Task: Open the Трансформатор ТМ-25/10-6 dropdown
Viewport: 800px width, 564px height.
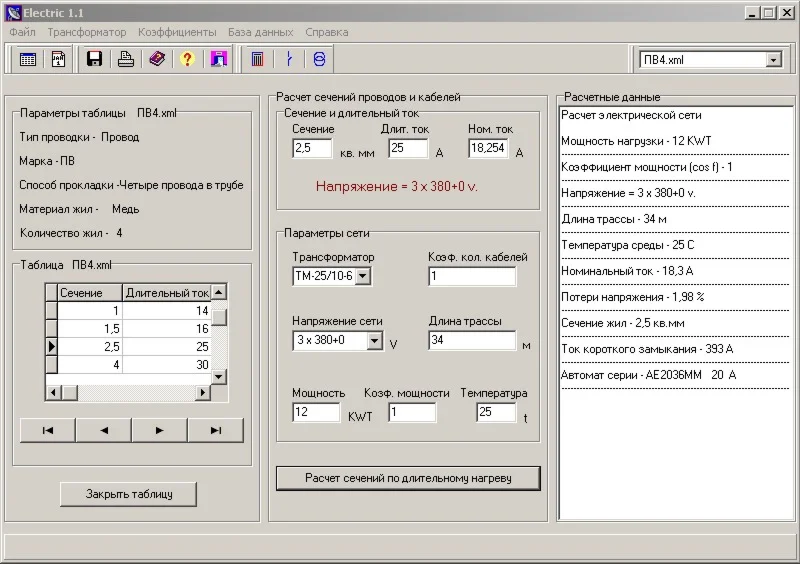Action: [362, 276]
